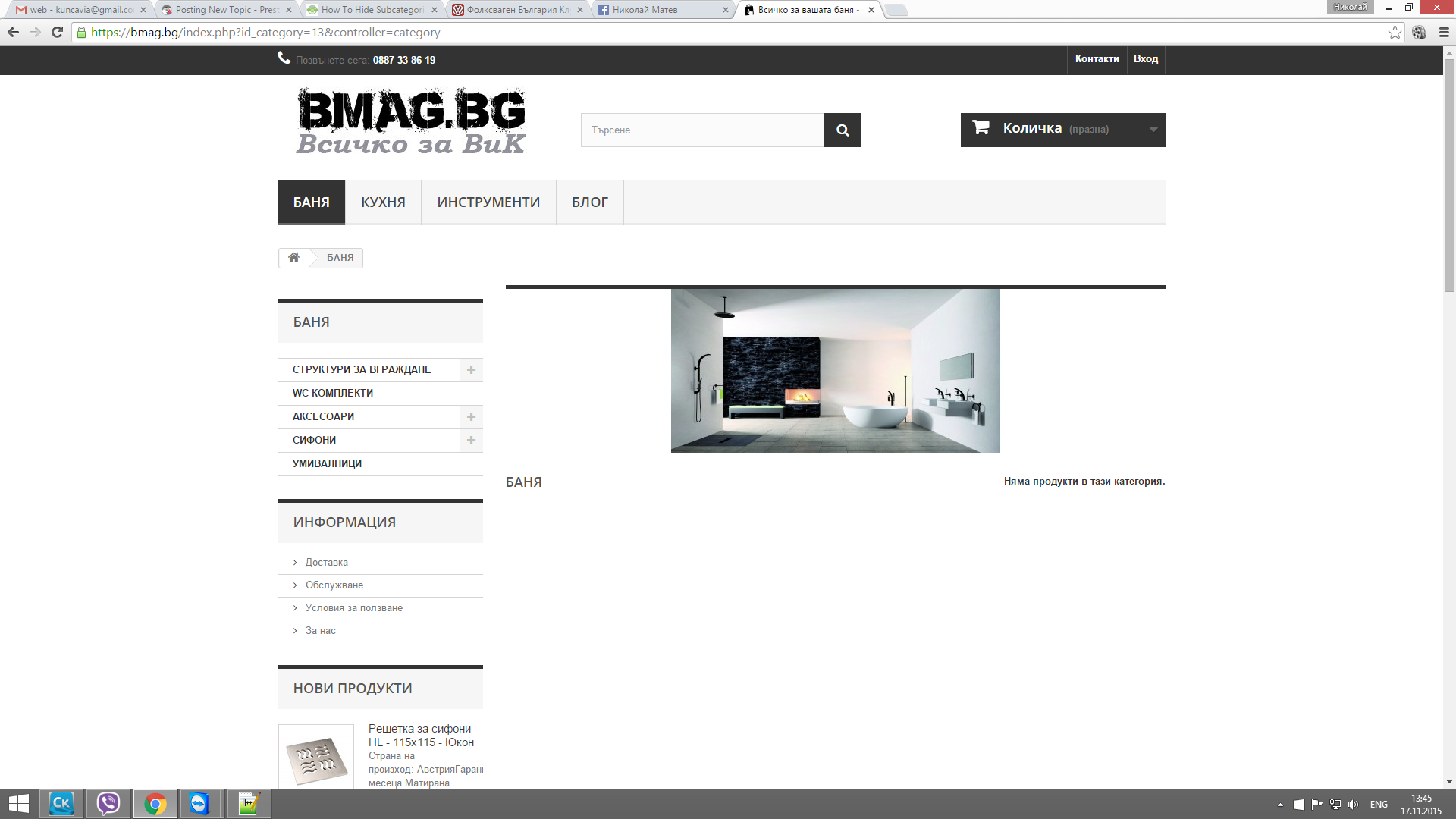The image size is (1456, 819).
Task: Open the ИНСТРУМЕНТИ menu tab
Action: (488, 202)
